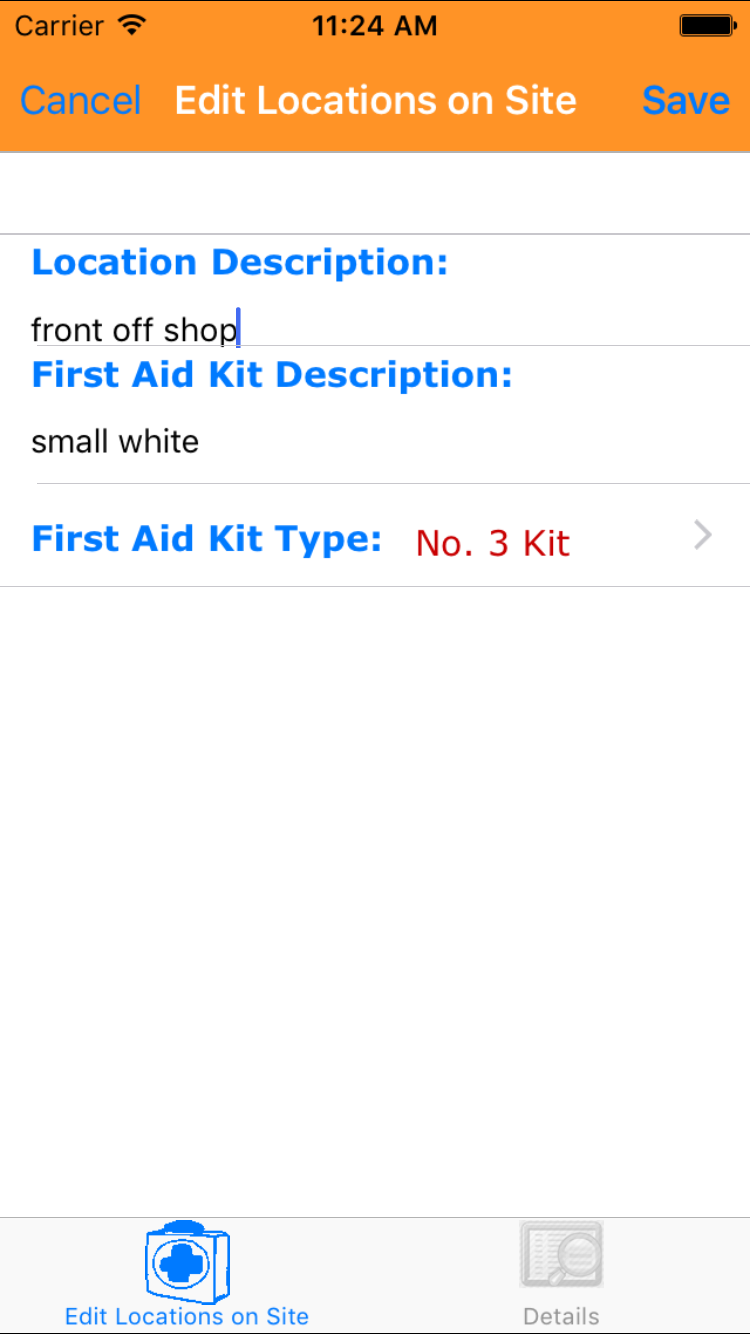This screenshot has height=1334, width=750.
Task: Tap the battery icon in status bar
Action: tap(707, 26)
